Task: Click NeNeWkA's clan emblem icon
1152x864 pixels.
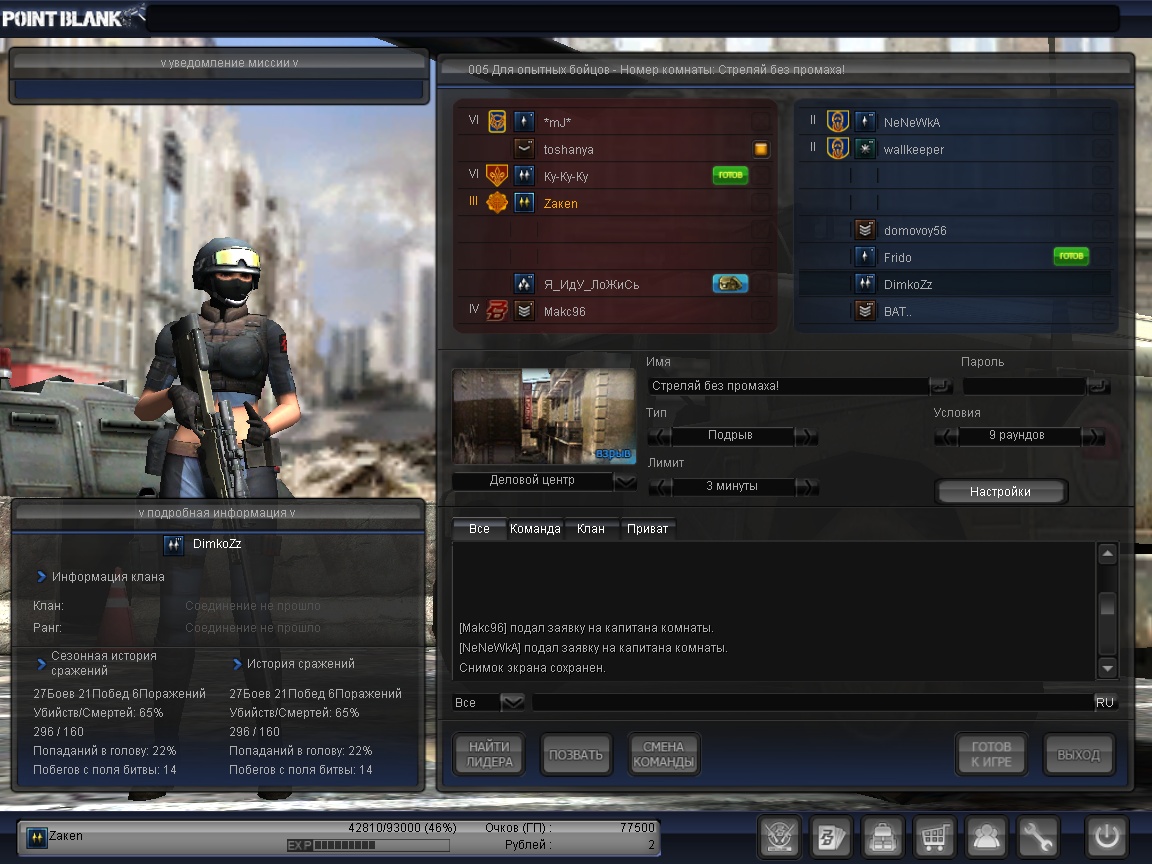Action: [x=838, y=121]
